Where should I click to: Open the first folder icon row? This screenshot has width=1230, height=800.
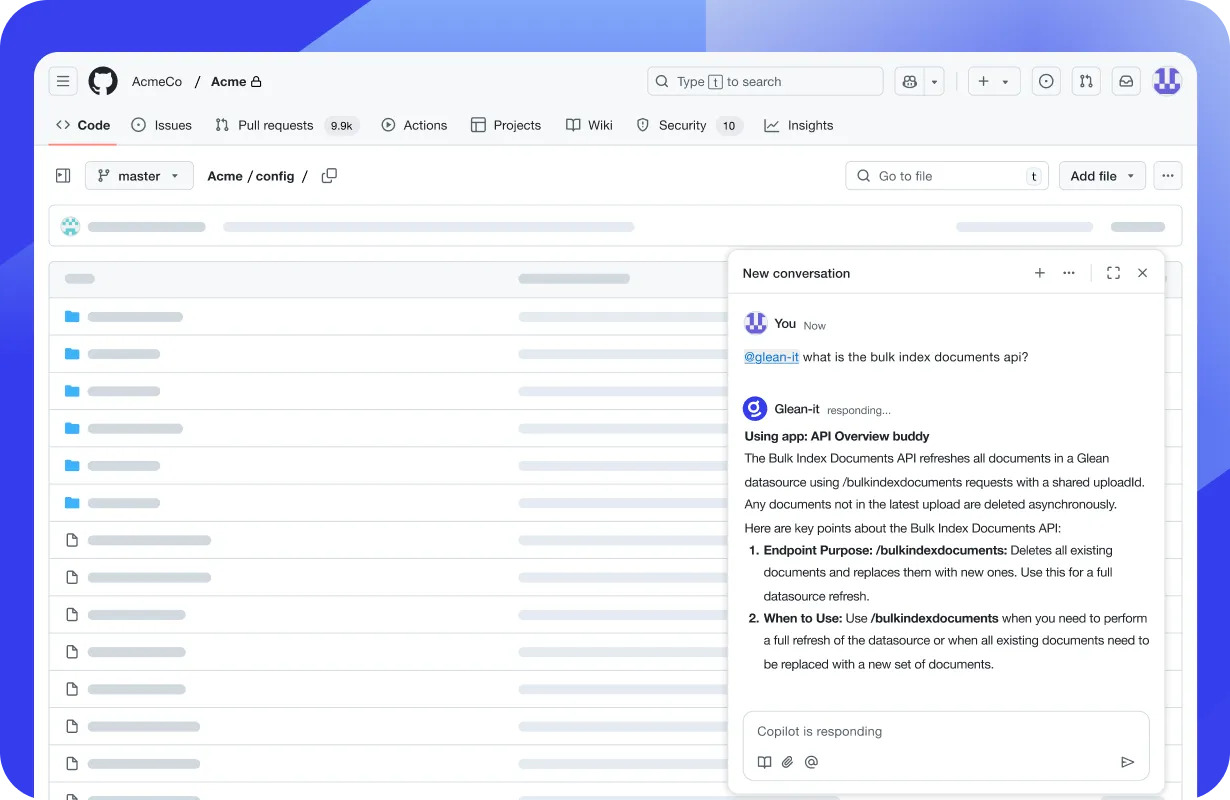point(72,316)
